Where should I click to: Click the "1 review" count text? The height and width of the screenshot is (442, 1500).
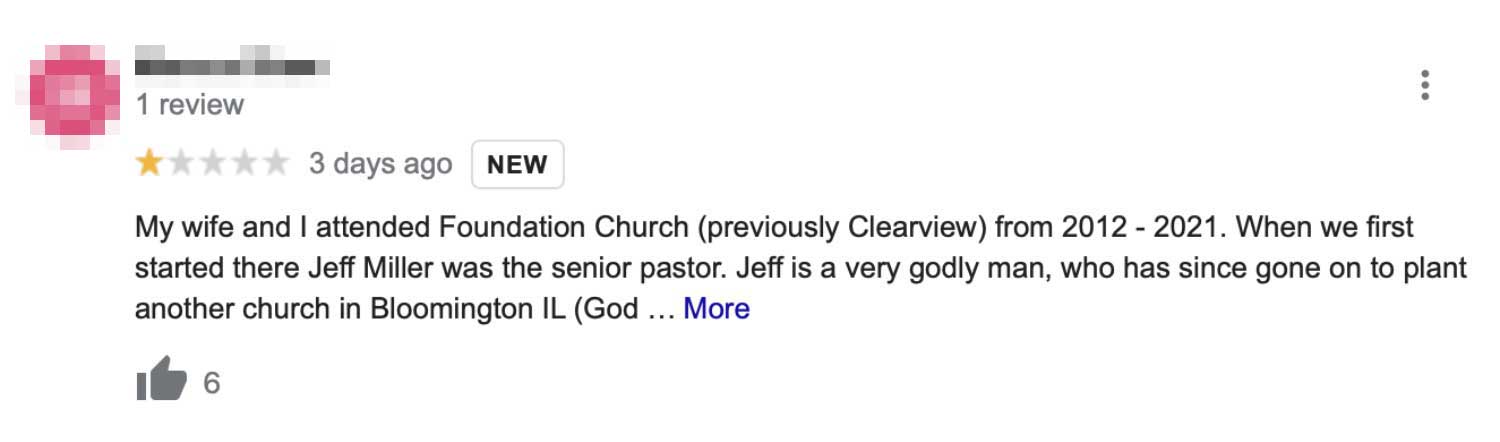click(190, 105)
